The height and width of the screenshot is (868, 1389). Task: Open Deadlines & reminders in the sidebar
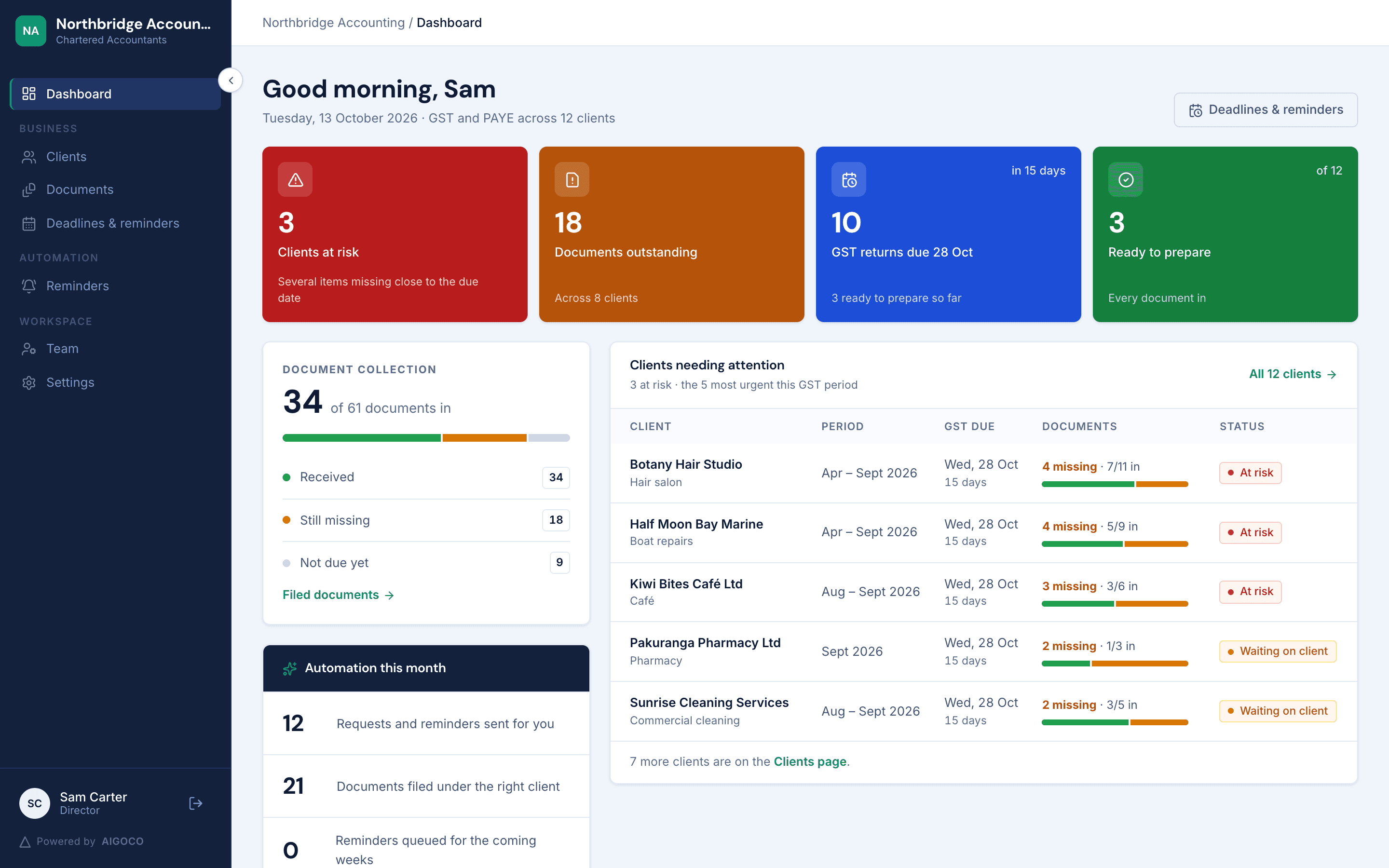coord(115,223)
